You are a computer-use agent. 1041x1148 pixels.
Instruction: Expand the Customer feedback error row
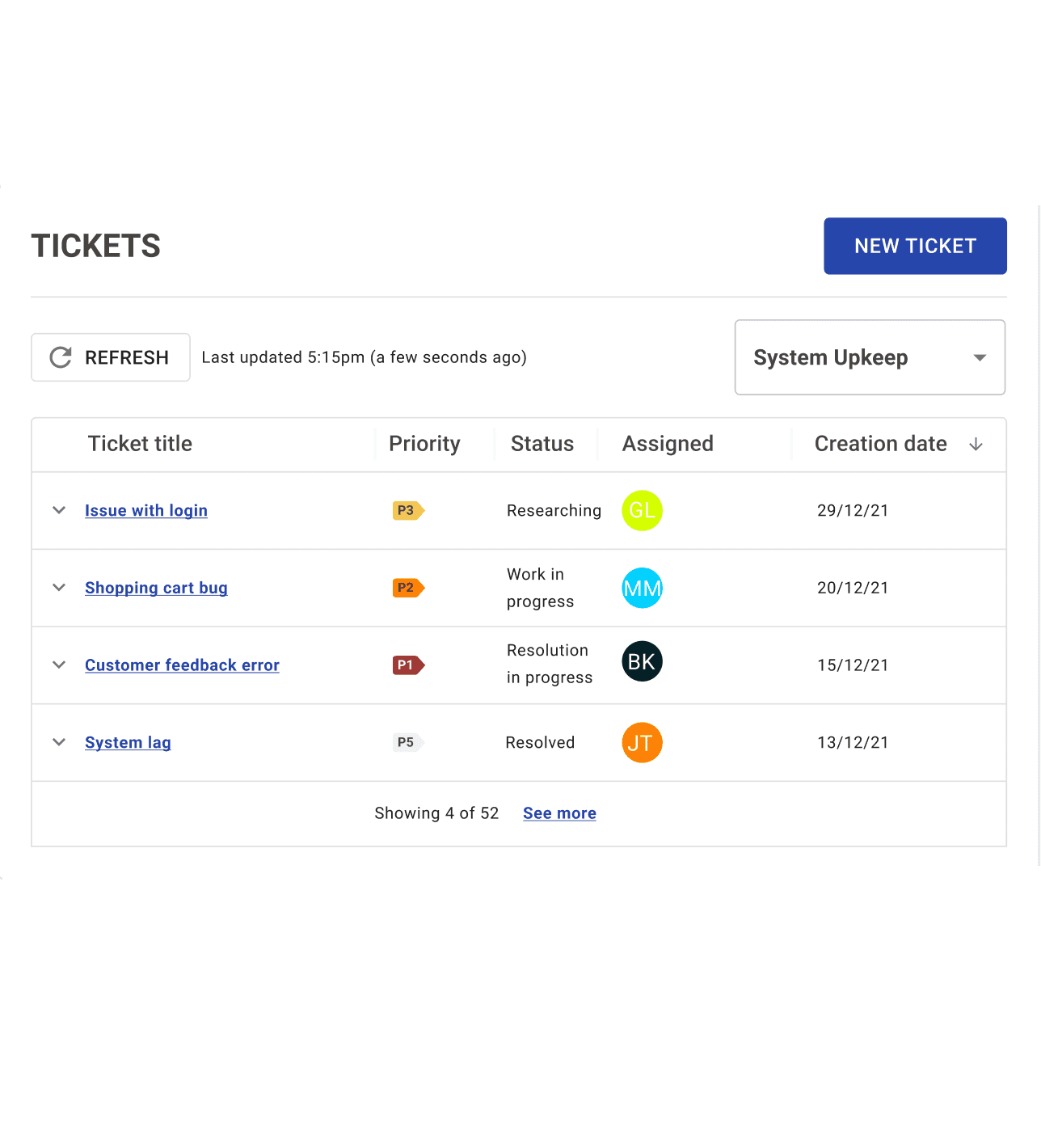click(59, 665)
